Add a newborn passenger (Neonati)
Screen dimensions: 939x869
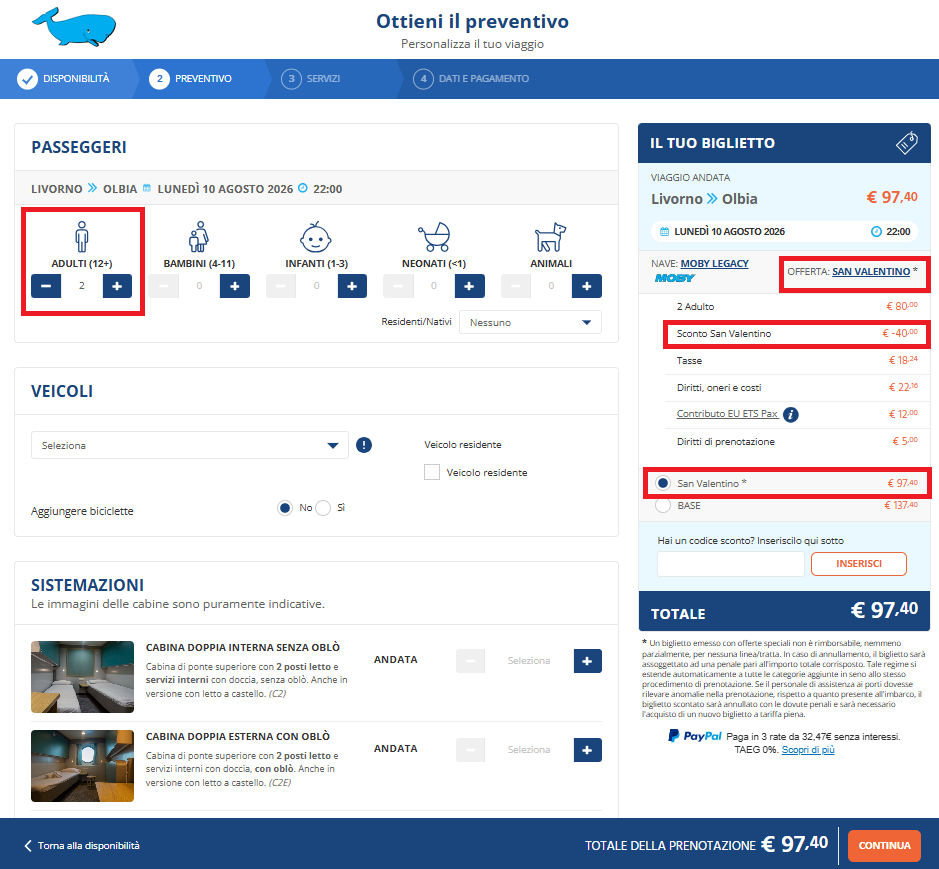point(470,286)
